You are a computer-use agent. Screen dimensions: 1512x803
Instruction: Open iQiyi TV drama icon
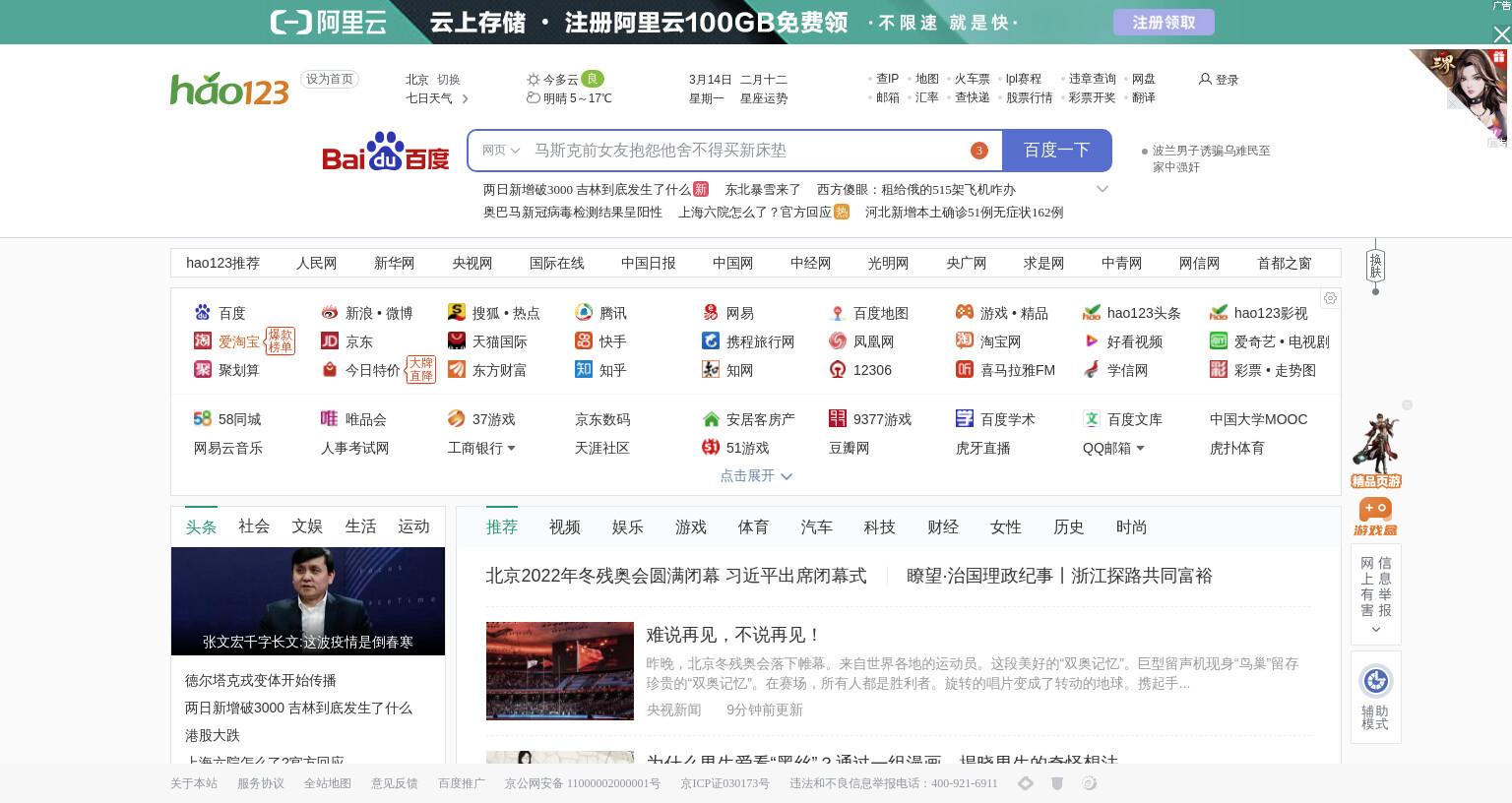point(1219,341)
